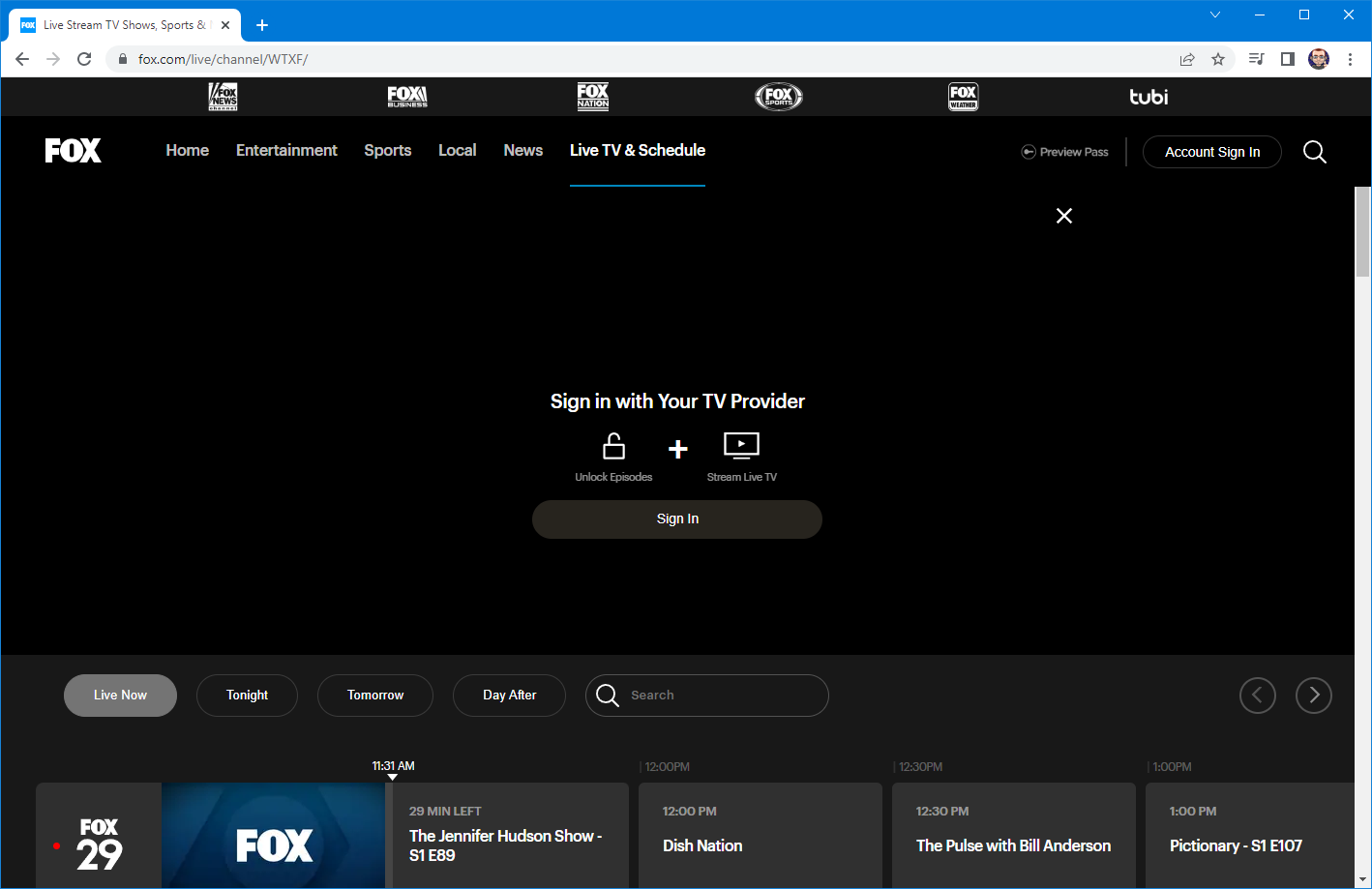Open the Fox Weather logo
Screen dimensions: 1372x889
[963, 97]
